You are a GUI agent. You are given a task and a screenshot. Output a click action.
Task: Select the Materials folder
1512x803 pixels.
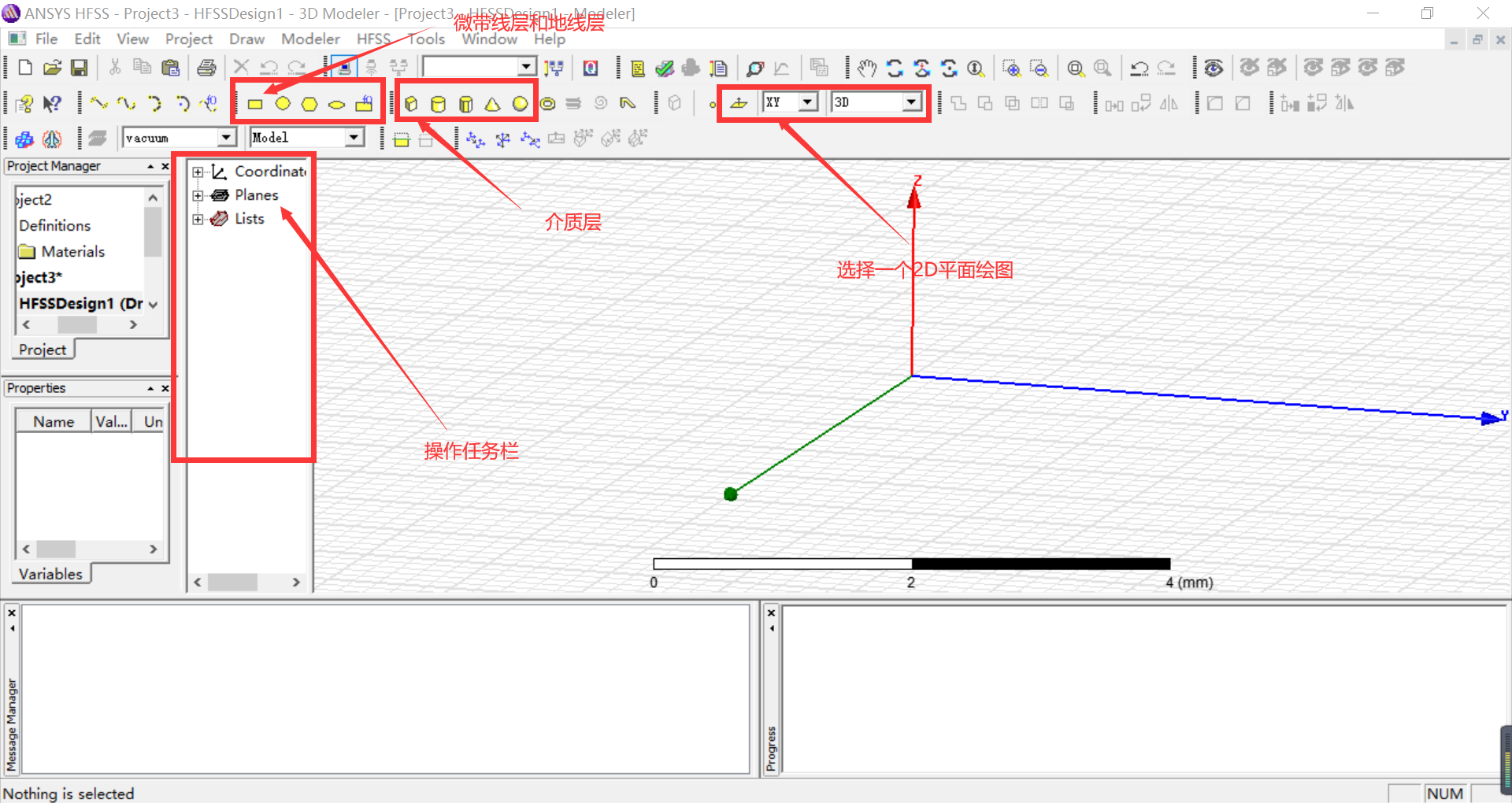[61, 252]
